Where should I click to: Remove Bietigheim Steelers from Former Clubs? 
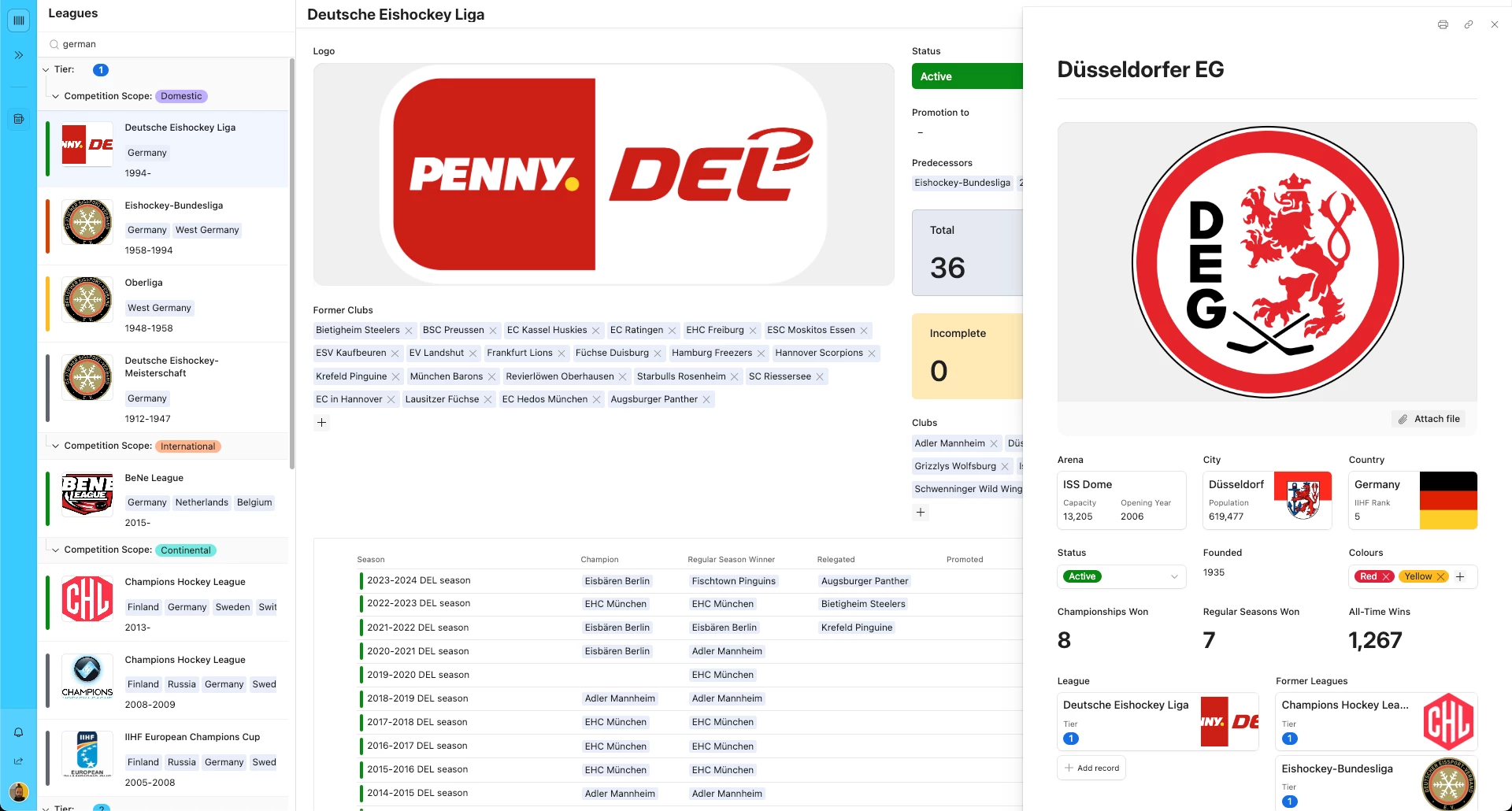click(x=409, y=331)
